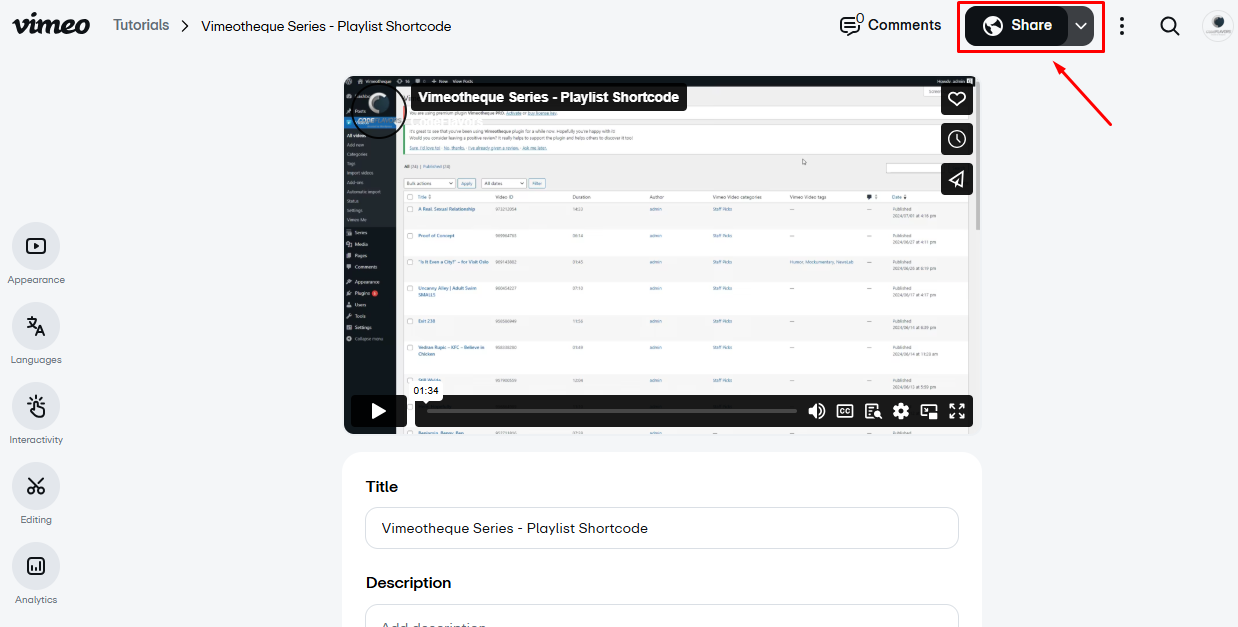Open the Comments panel
The height and width of the screenshot is (627, 1238).
(x=890, y=25)
